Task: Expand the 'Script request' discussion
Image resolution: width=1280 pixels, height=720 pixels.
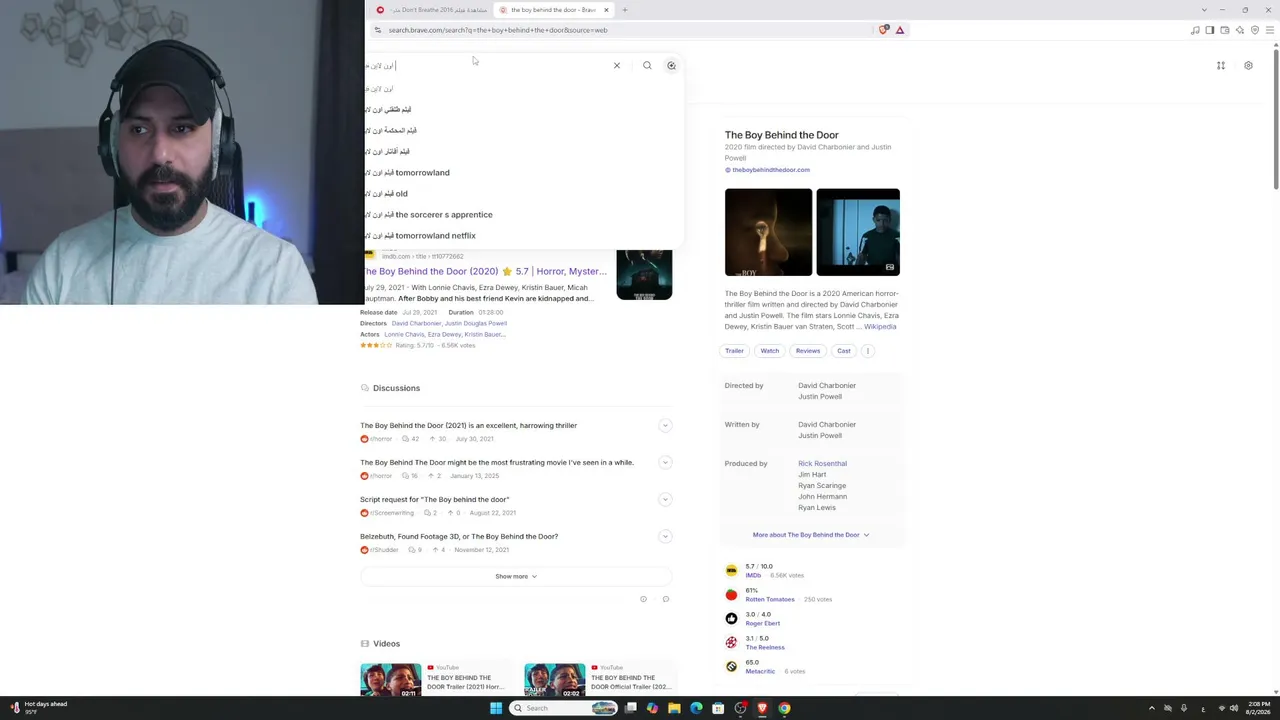Action: click(x=665, y=500)
